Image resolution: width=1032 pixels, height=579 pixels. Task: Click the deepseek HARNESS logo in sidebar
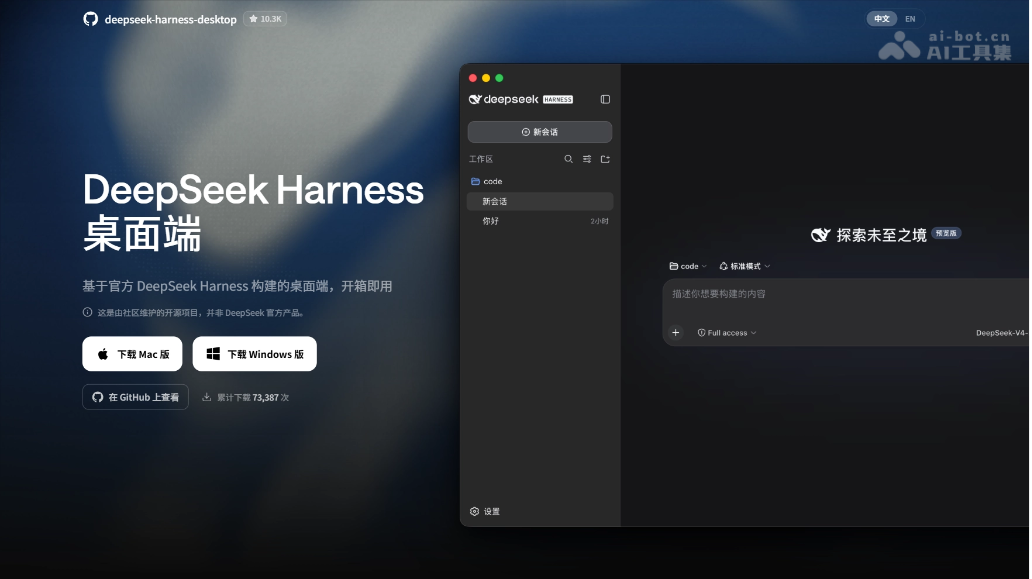click(x=521, y=99)
